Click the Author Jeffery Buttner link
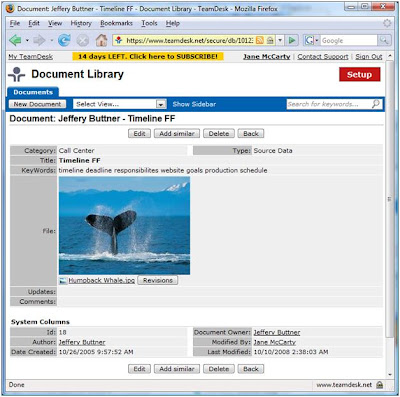The image size is (400, 397). tap(82, 342)
